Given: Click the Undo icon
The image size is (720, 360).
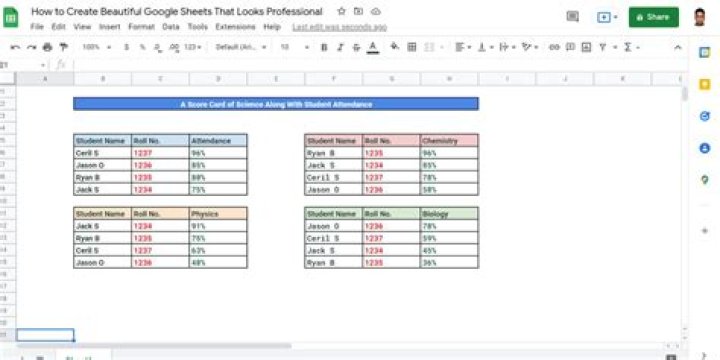Looking at the screenshot, I should [15, 47].
